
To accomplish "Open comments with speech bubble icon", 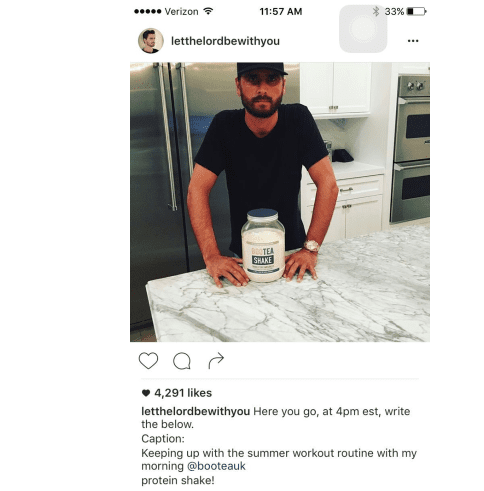I will click(182, 361).
